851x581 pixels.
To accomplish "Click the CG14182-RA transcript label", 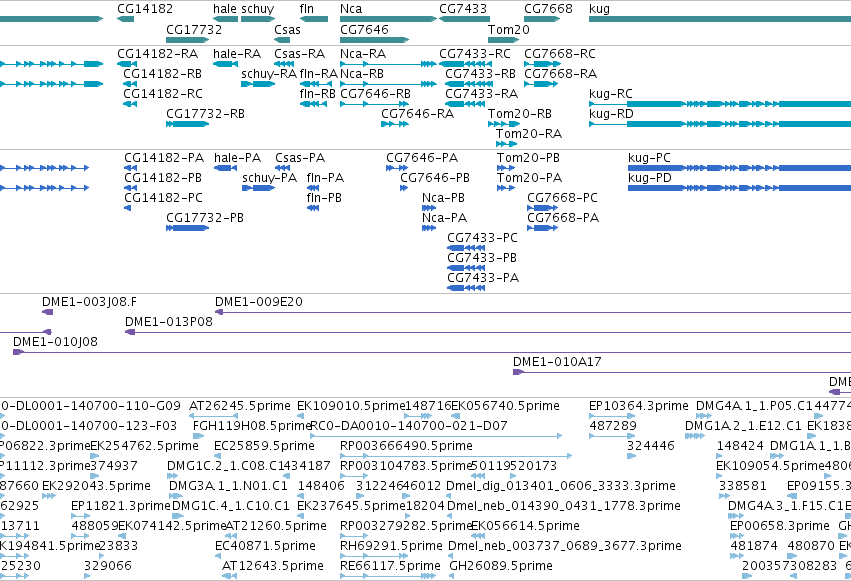I will (158, 54).
